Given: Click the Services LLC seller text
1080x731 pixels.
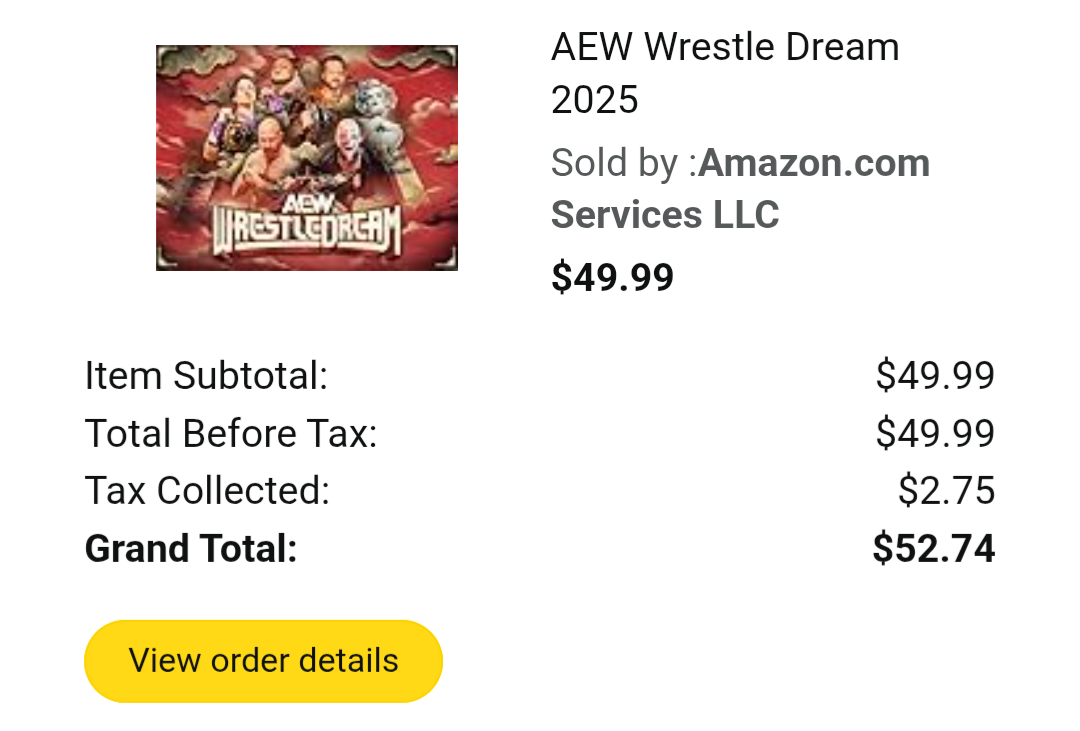Looking at the screenshot, I should (665, 215).
